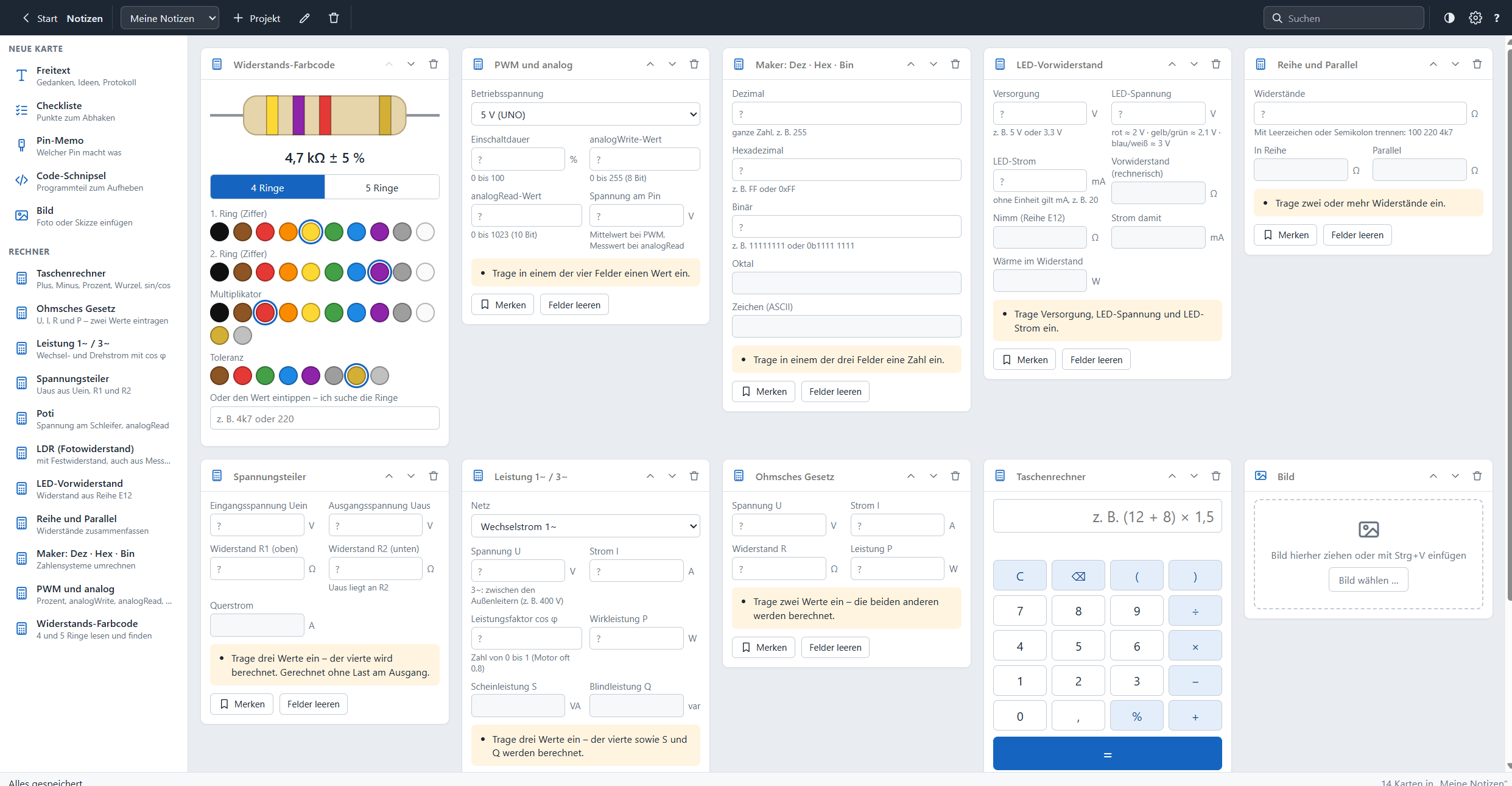Click the pencil rename project icon
This screenshot has width=1512, height=786.
tap(304, 18)
